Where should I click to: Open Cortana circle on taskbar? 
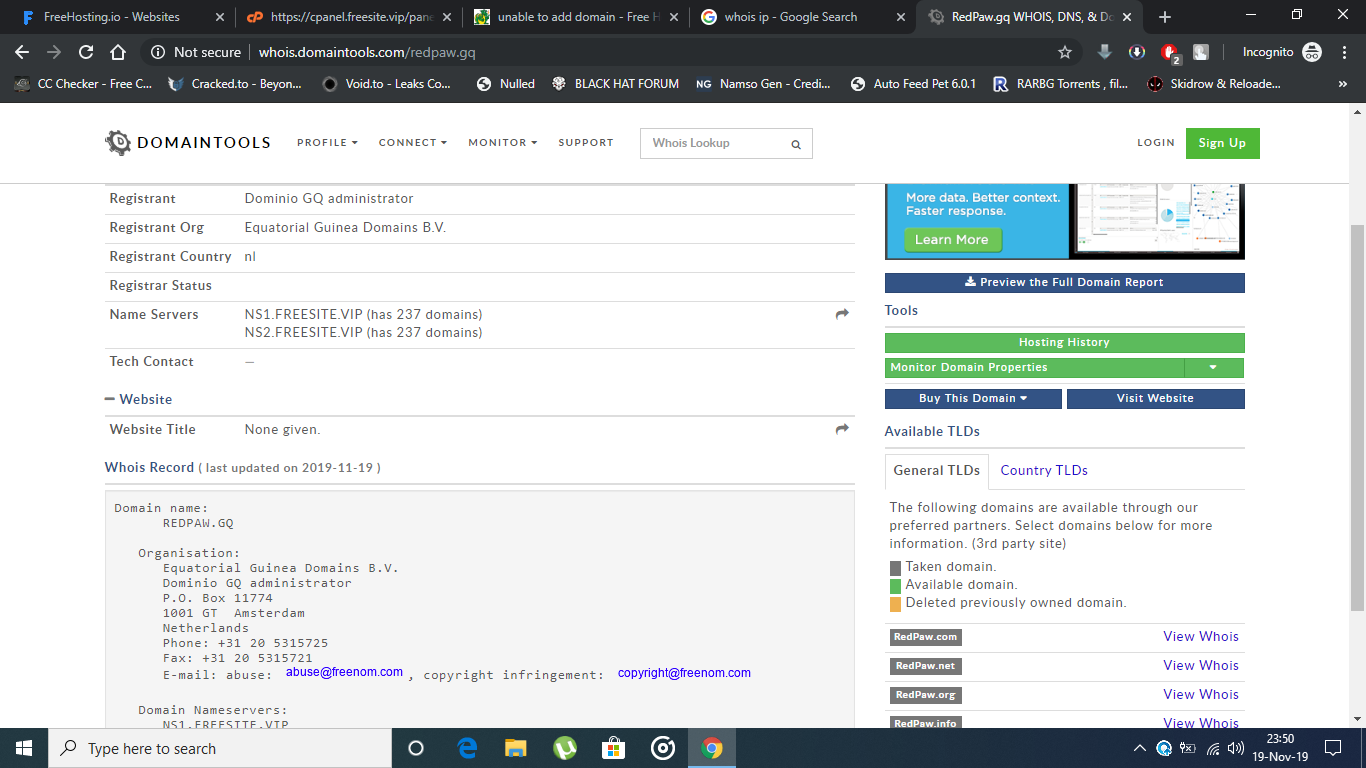pos(416,748)
